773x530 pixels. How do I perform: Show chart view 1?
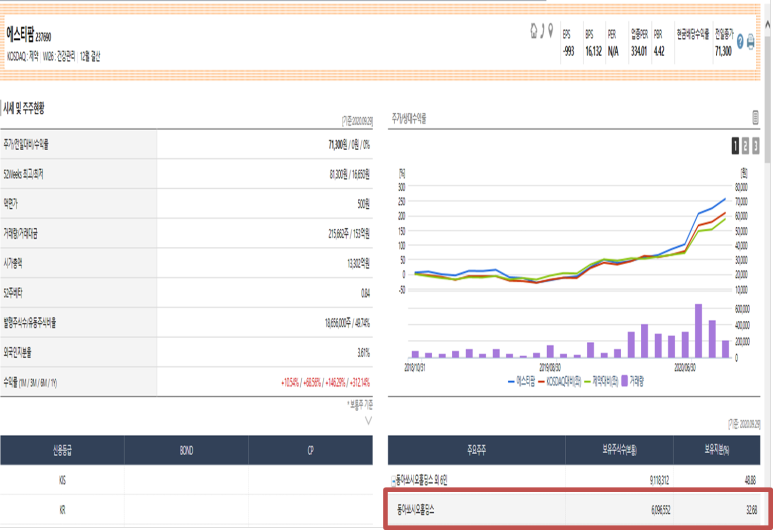click(x=735, y=146)
